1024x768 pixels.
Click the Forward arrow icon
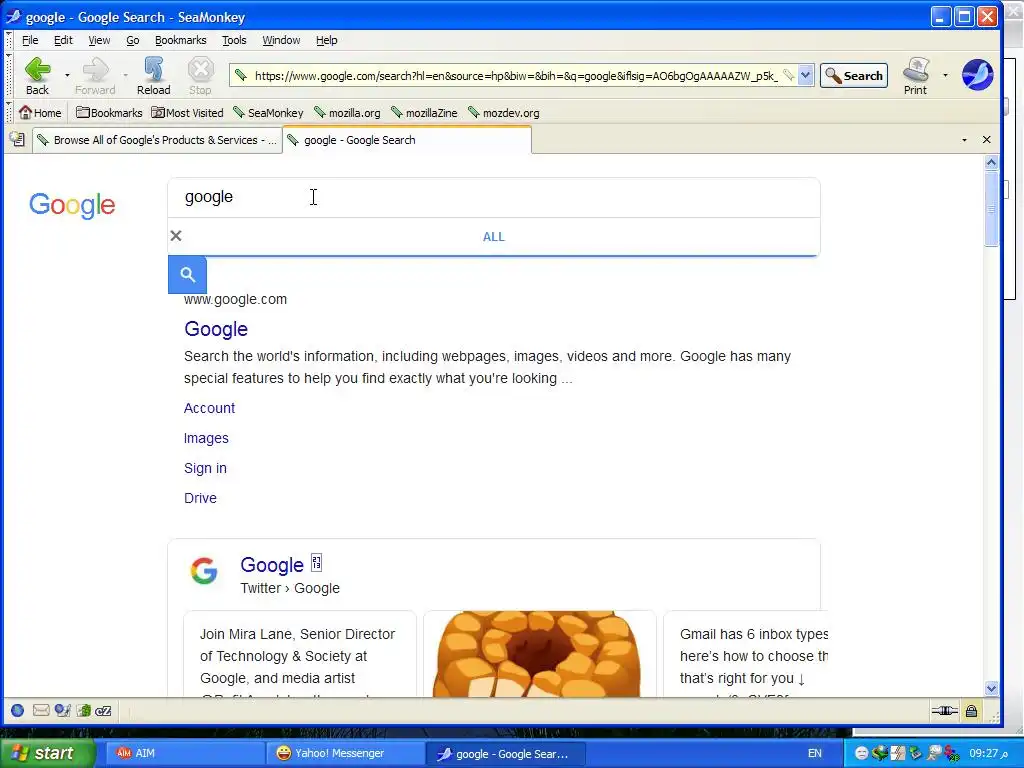point(95,70)
